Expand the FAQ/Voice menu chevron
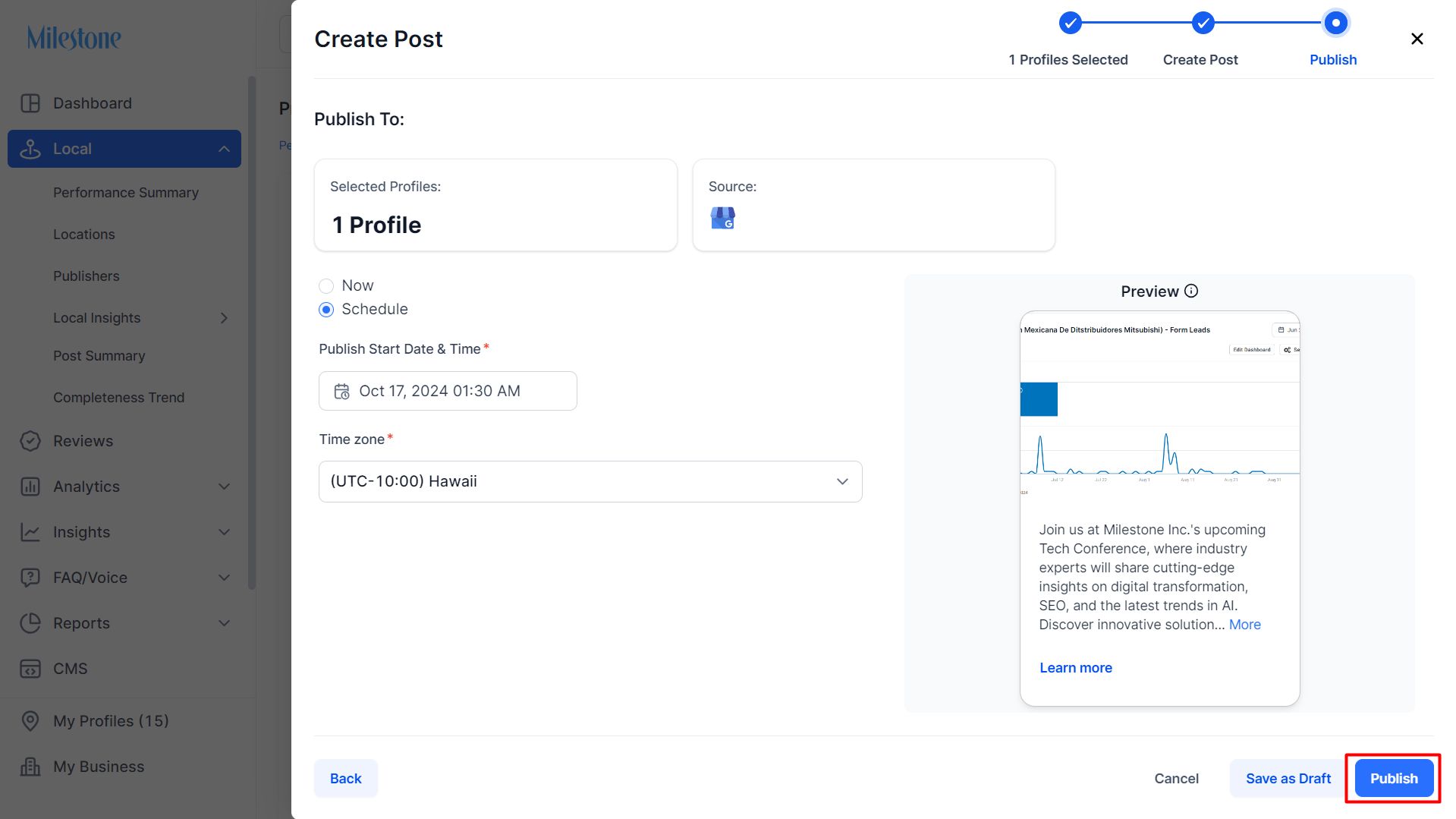The height and width of the screenshot is (819, 1456). [x=224, y=578]
